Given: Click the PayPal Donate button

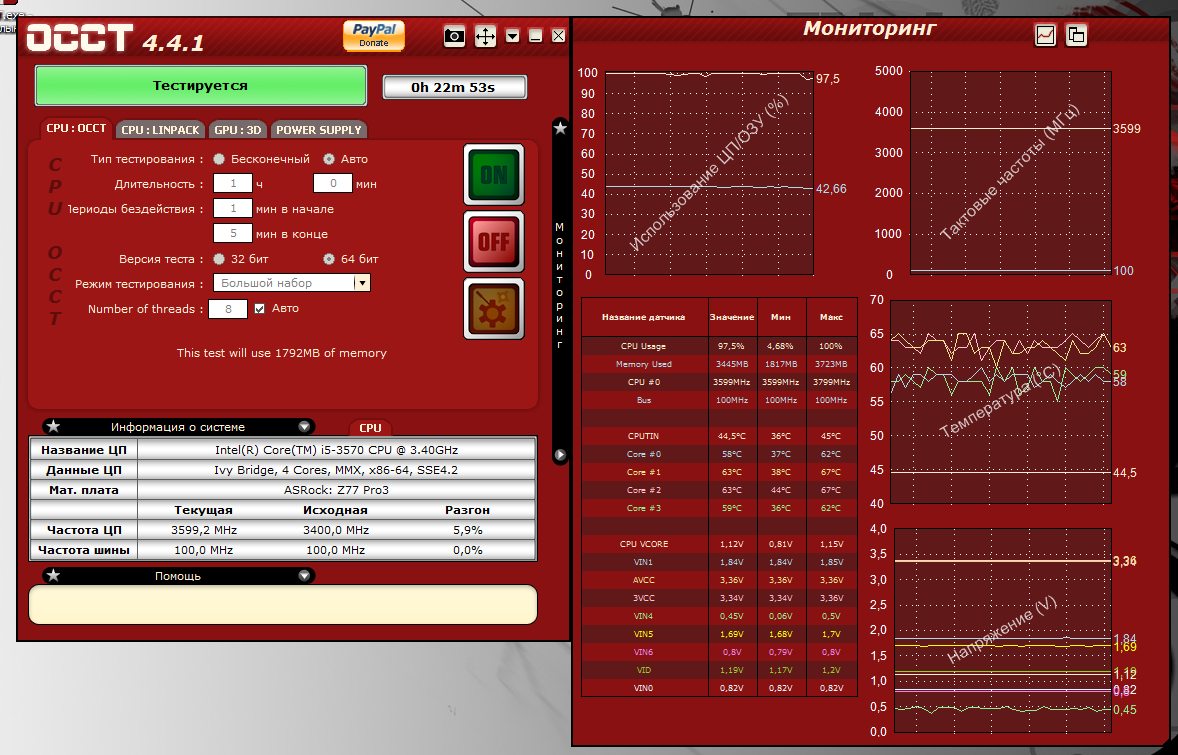Looking at the screenshot, I should (x=373, y=35).
